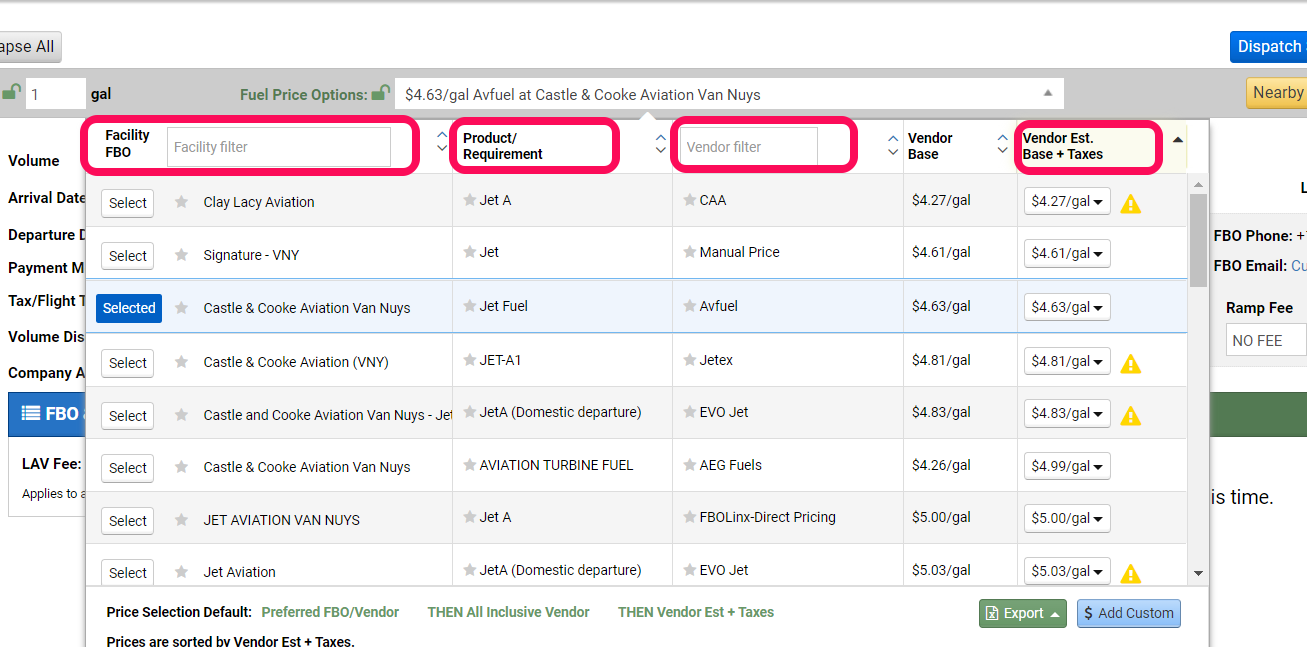Click the Dispatch button
1307x647 pixels.
pyautogui.click(x=1268, y=47)
